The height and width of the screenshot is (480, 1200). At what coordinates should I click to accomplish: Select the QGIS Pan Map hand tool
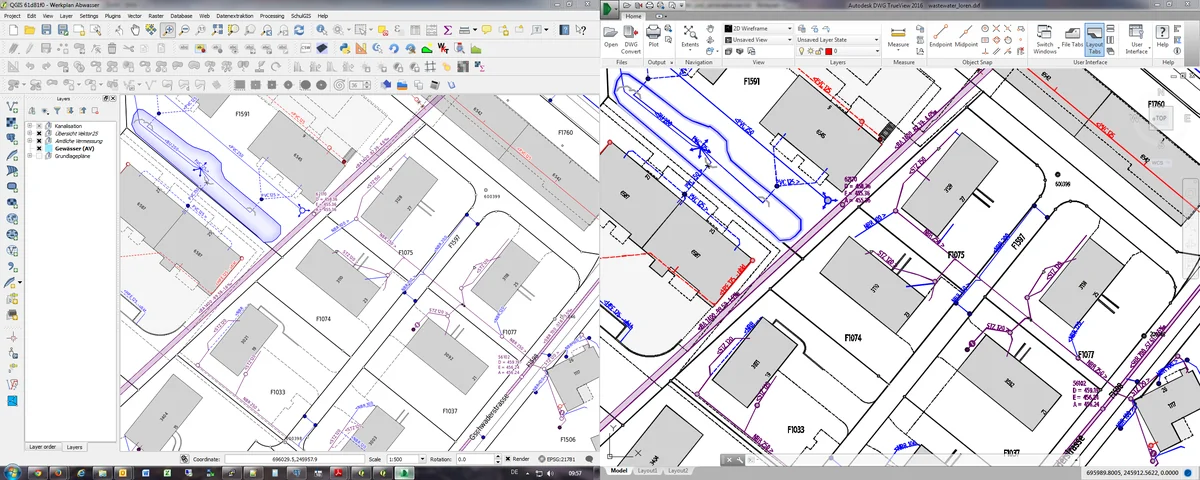(135, 31)
